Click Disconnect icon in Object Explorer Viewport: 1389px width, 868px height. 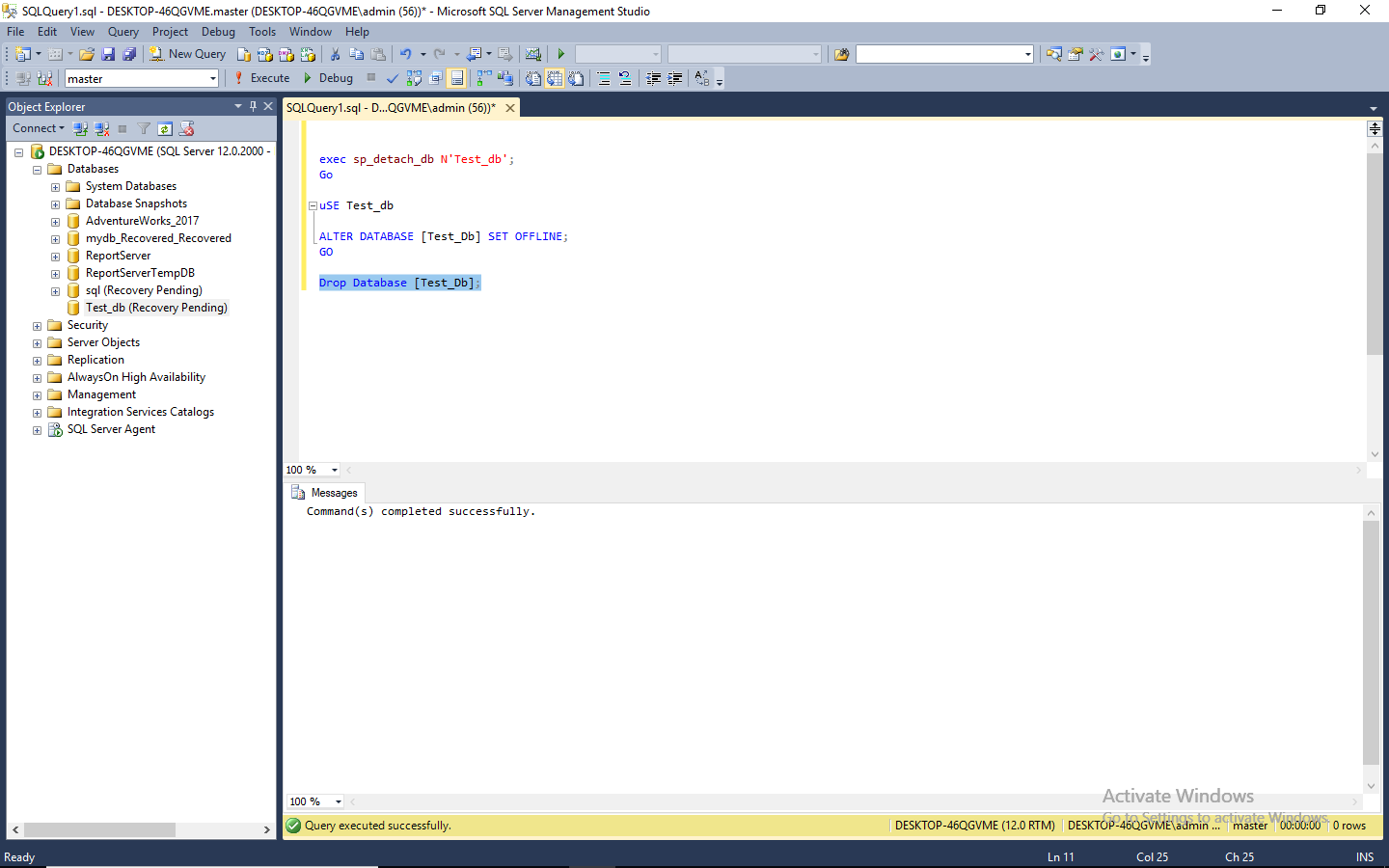coord(102,128)
